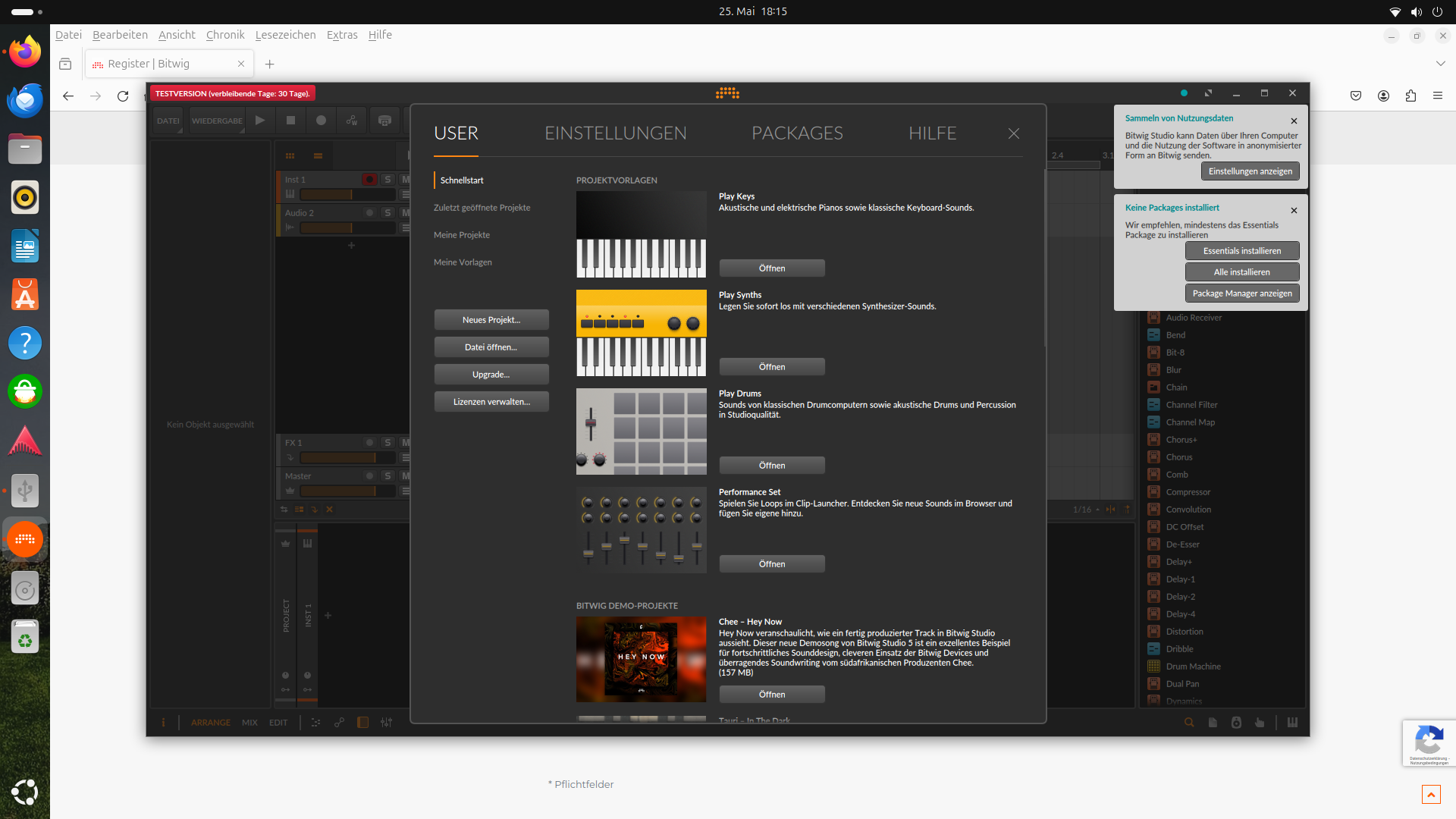This screenshot has width=1456, height=819.
Task: Toggle automation write mode icon
Action: point(352,121)
